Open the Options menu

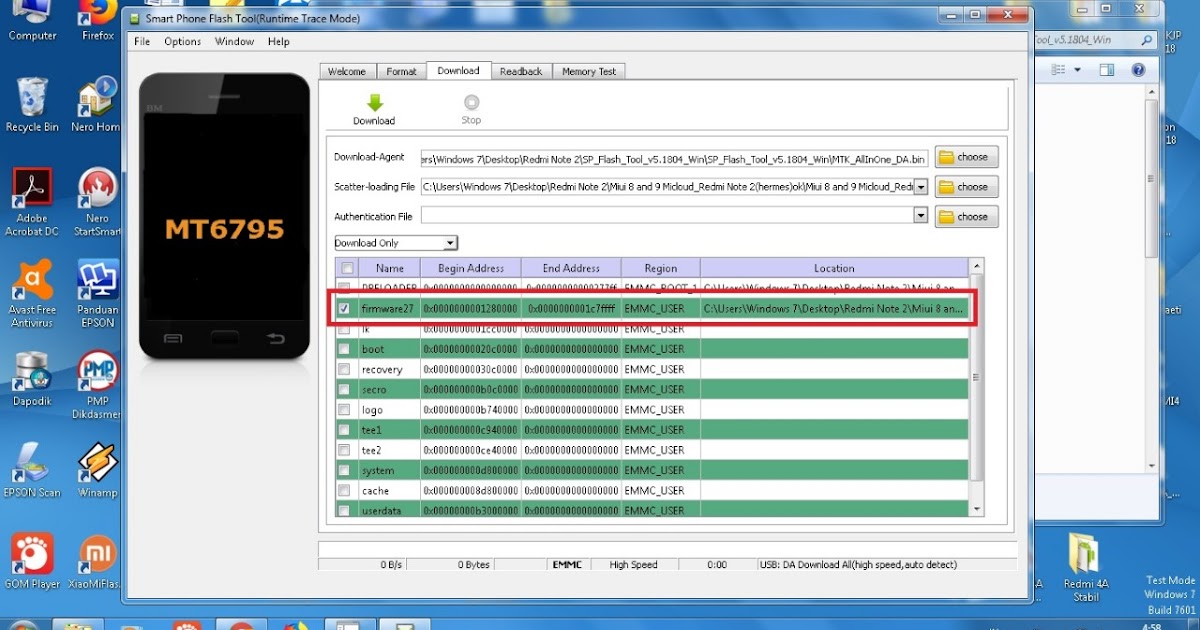pyautogui.click(x=183, y=42)
